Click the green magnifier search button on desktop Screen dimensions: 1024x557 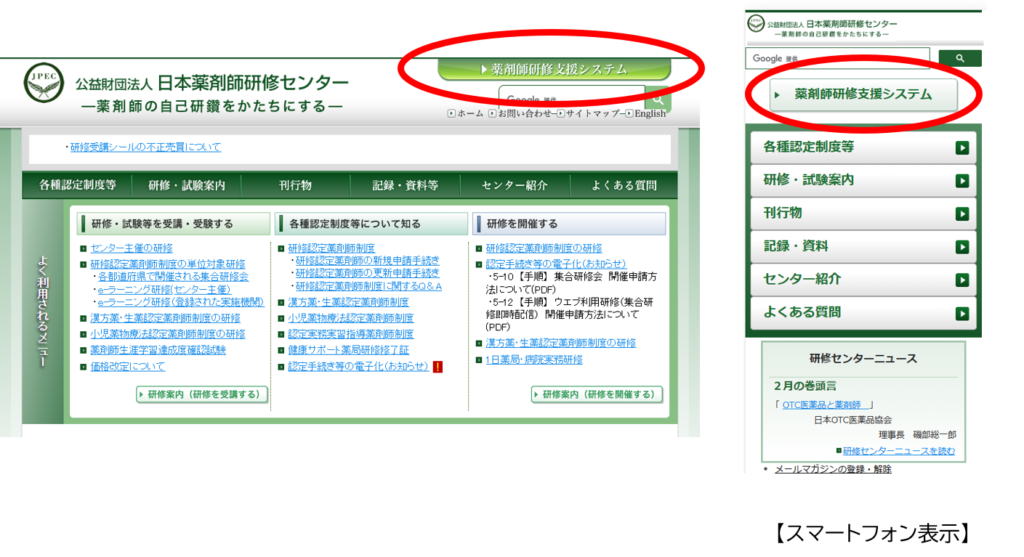point(657,99)
